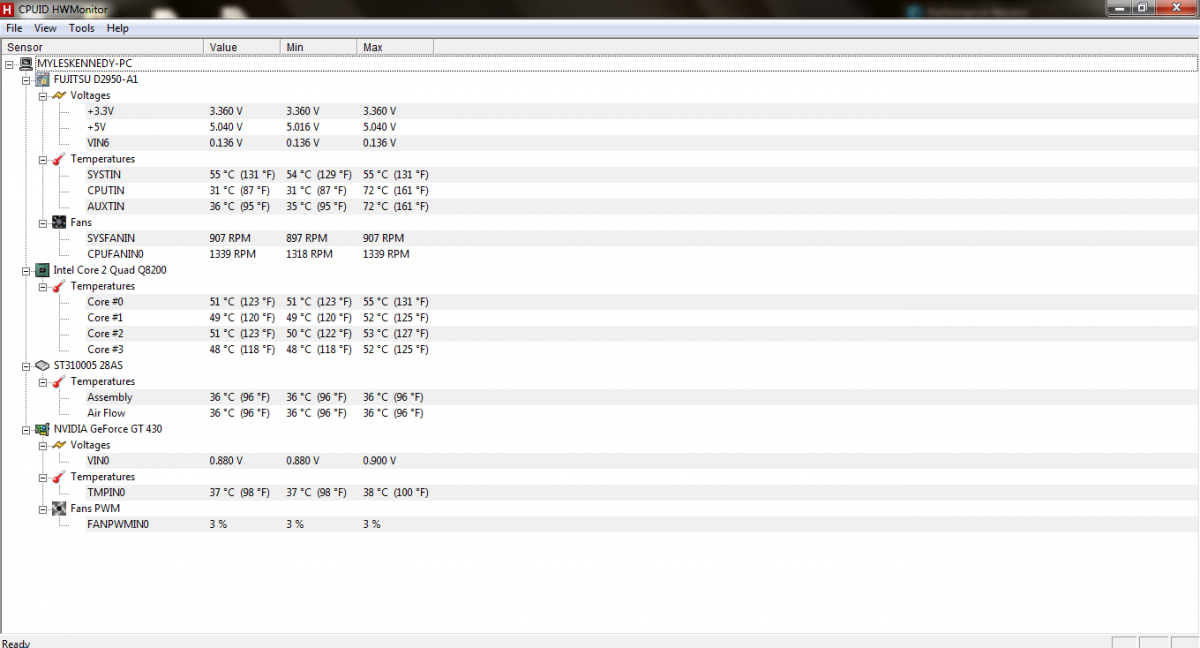Collapse the Fans group under FUJITSU

pyautogui.click(x=43, y=222)
